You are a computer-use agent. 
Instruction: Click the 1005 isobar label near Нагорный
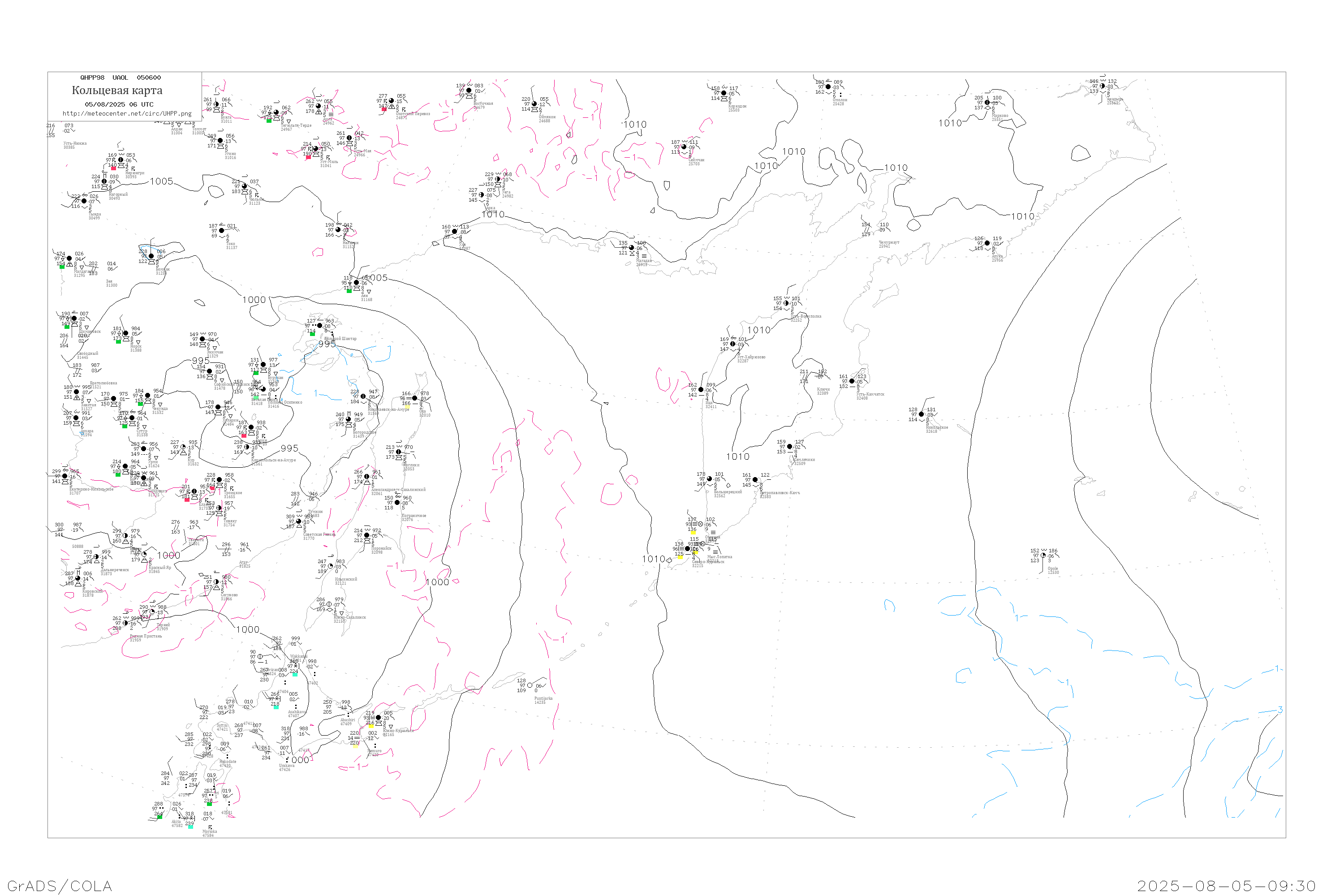pyautogui.click(x=161, y=182)
